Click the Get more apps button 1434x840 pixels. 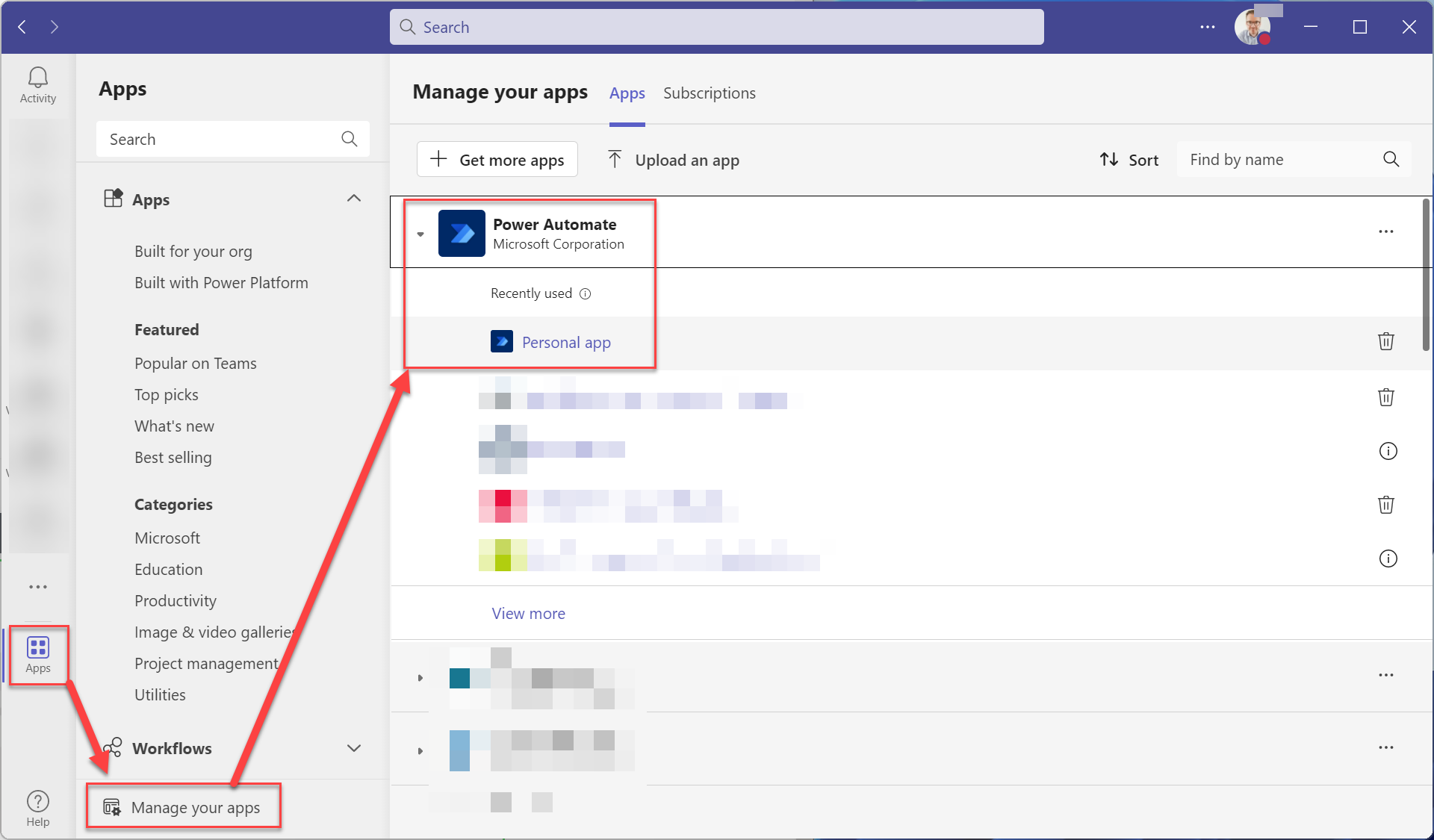point(497,159)
